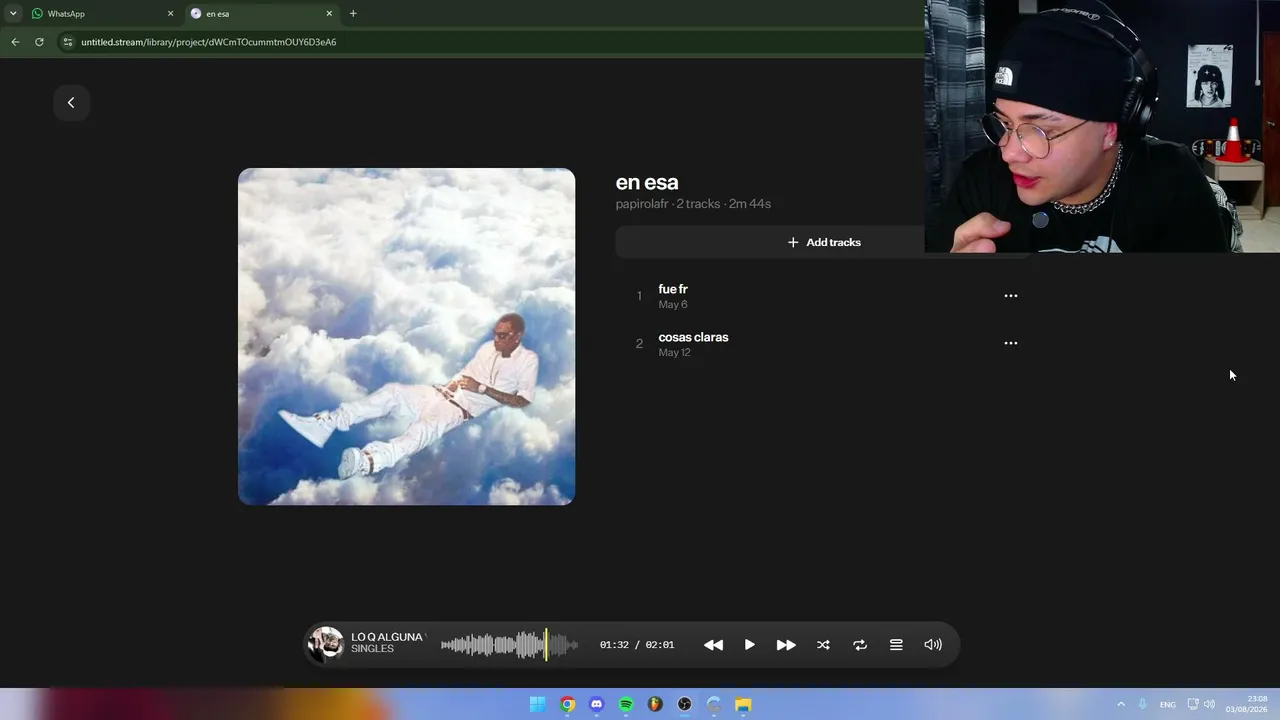The image size is (1280, 720).
Task: Expand the system tray hidden icons
Action: (1120, 704)
